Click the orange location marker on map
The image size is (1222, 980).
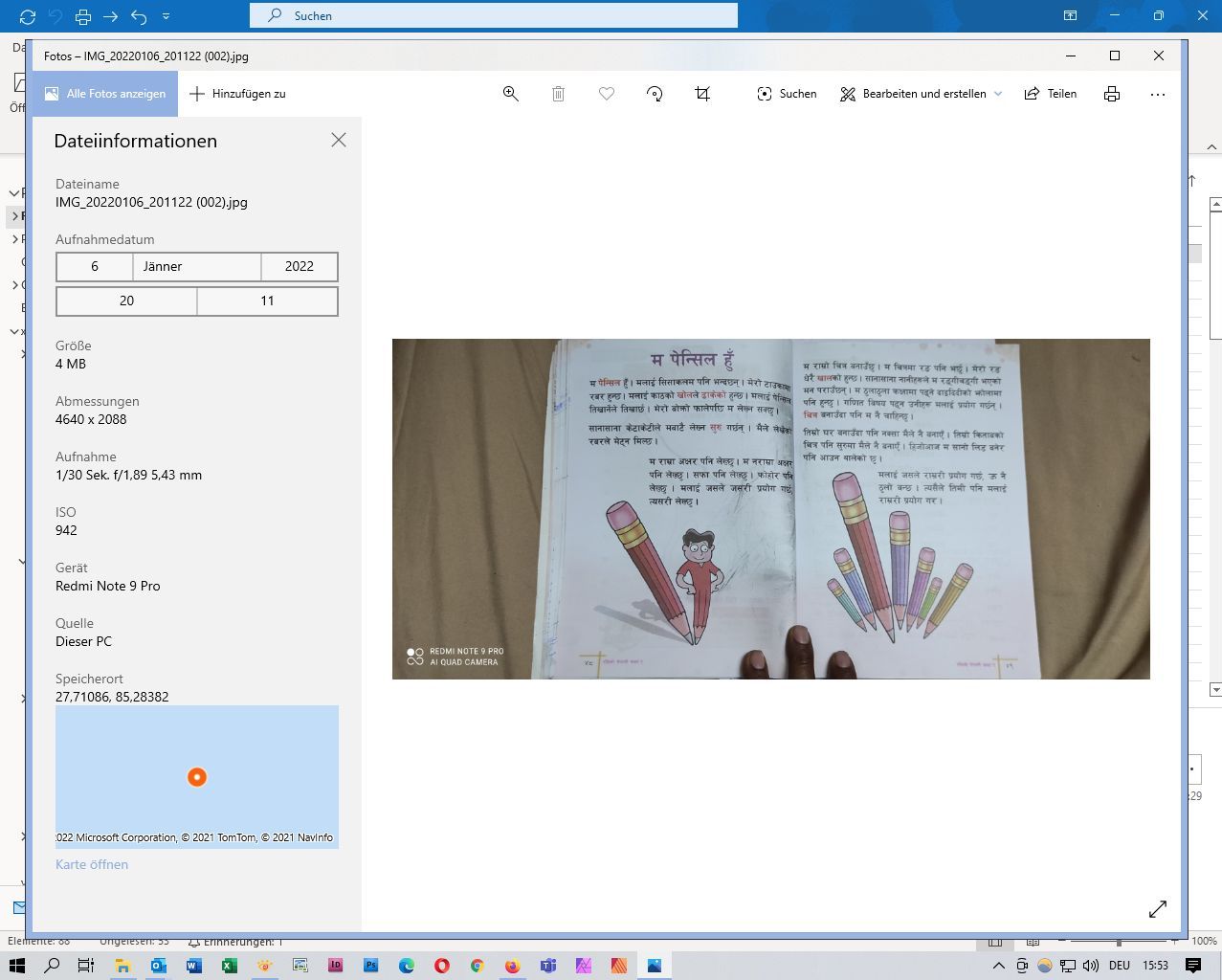pyautogui.click(x=197, y=777)
